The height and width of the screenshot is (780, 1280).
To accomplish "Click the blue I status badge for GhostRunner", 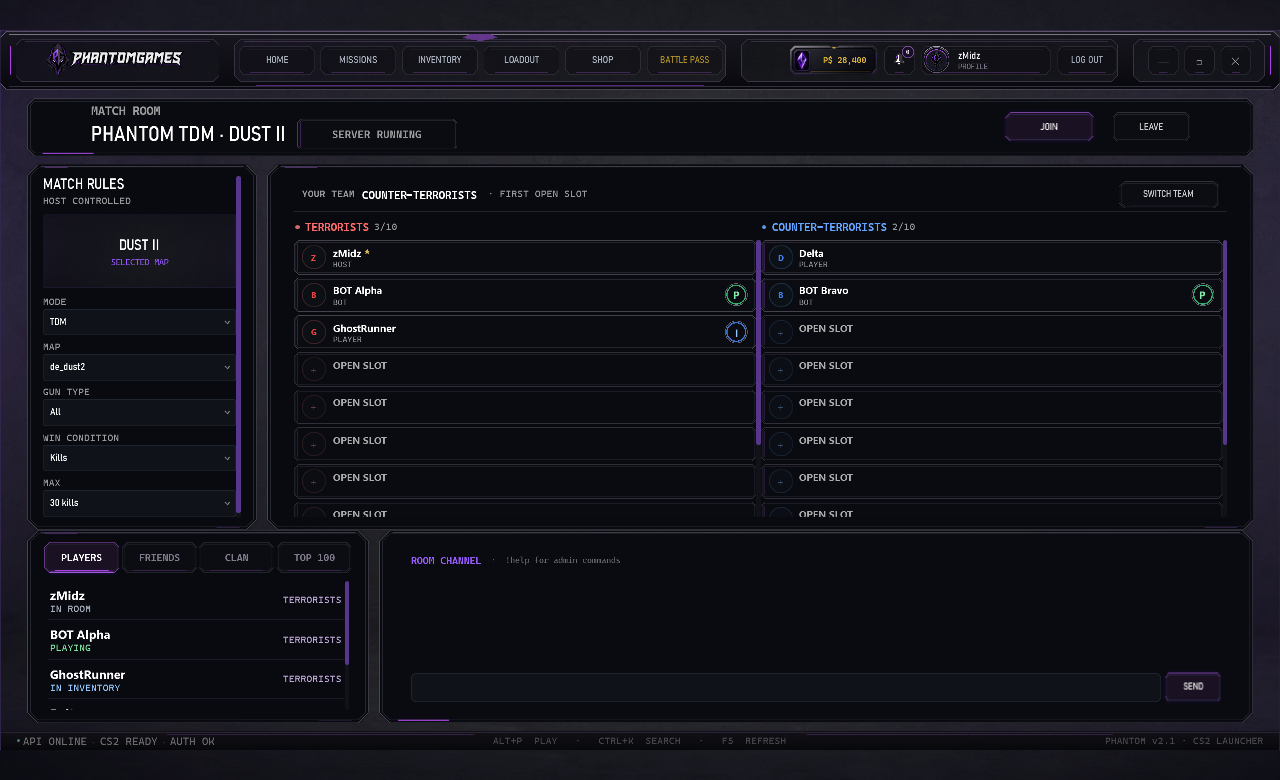I will pos(736,333).
